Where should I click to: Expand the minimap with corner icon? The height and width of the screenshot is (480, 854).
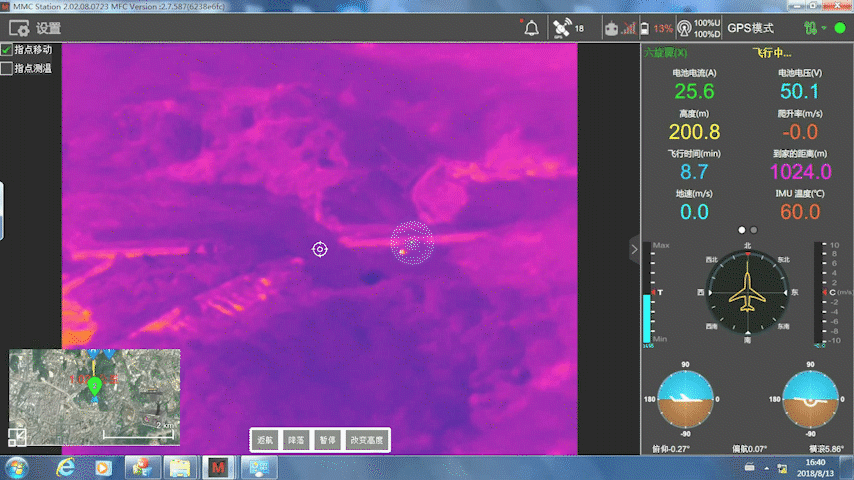click(x=18, y=436)
